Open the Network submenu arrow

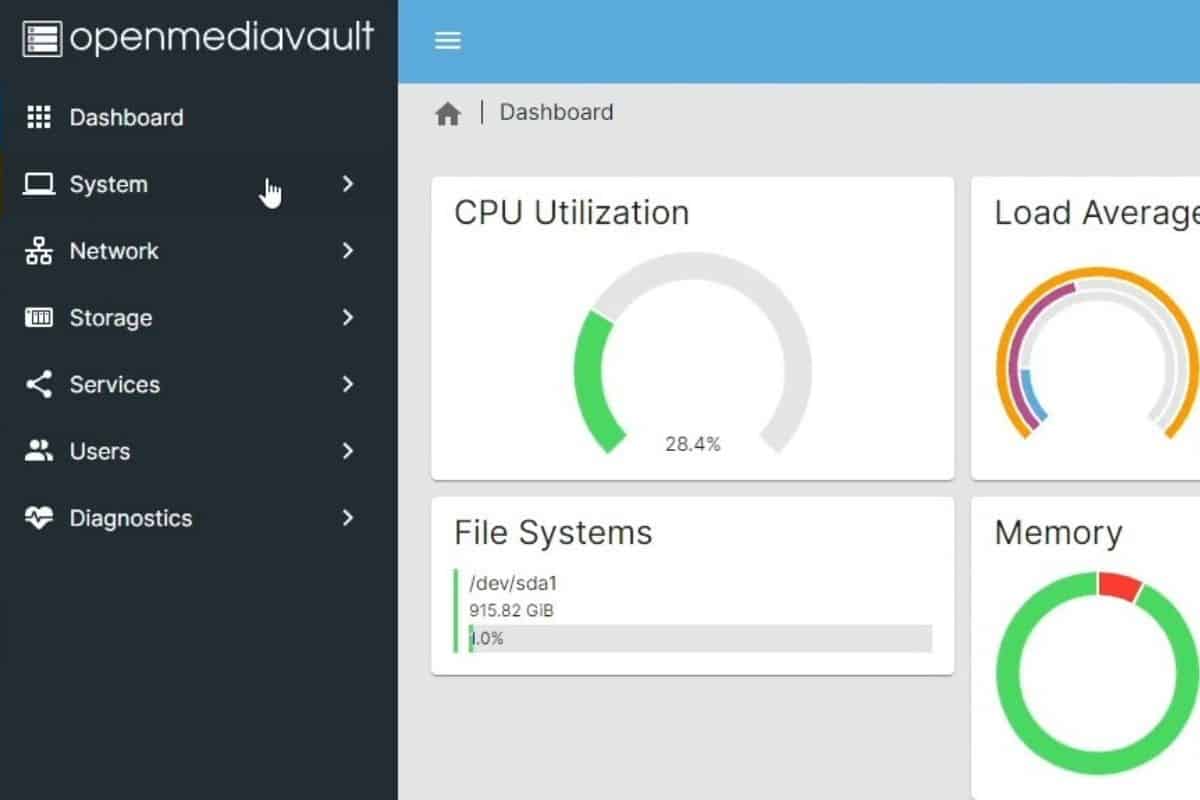point(348,251)
